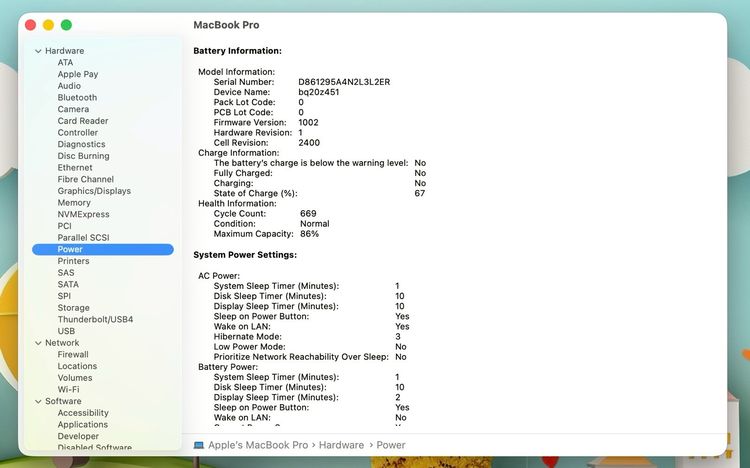The height and width of the screenshot is (468, 750).
Task: Click the Cycle Count value 669
Action: [x=308, y=213]
